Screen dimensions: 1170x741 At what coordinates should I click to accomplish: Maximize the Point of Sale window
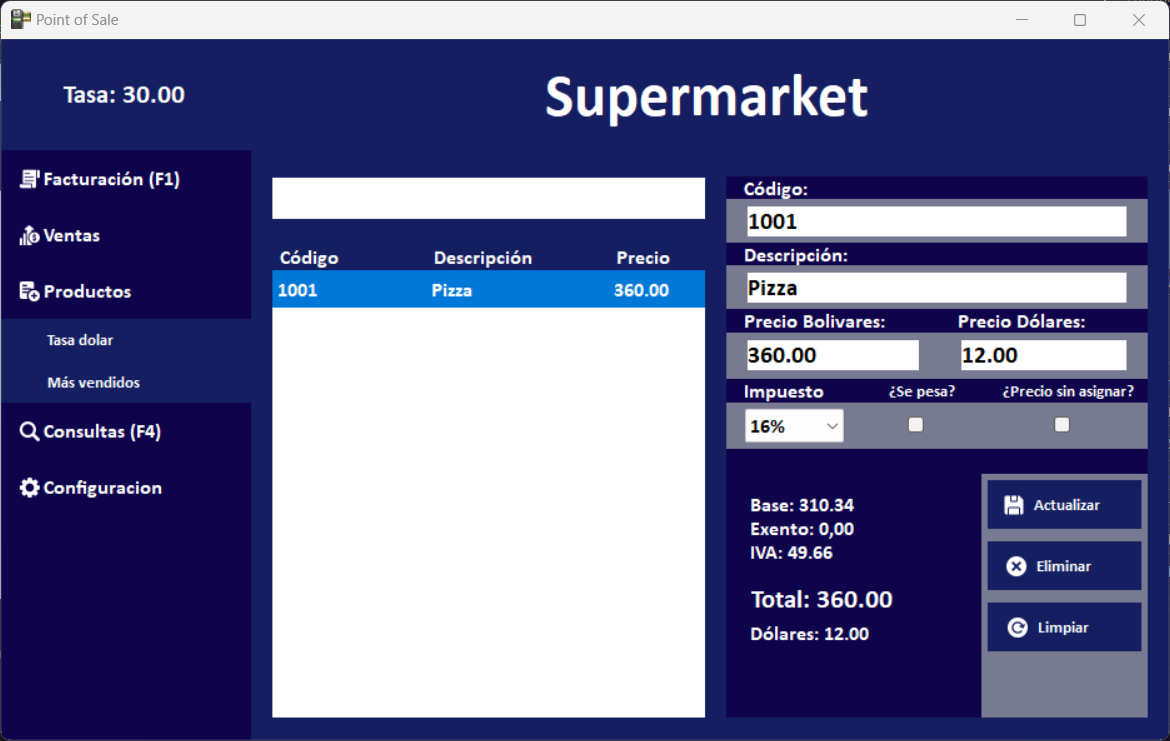pos(1080,20)
